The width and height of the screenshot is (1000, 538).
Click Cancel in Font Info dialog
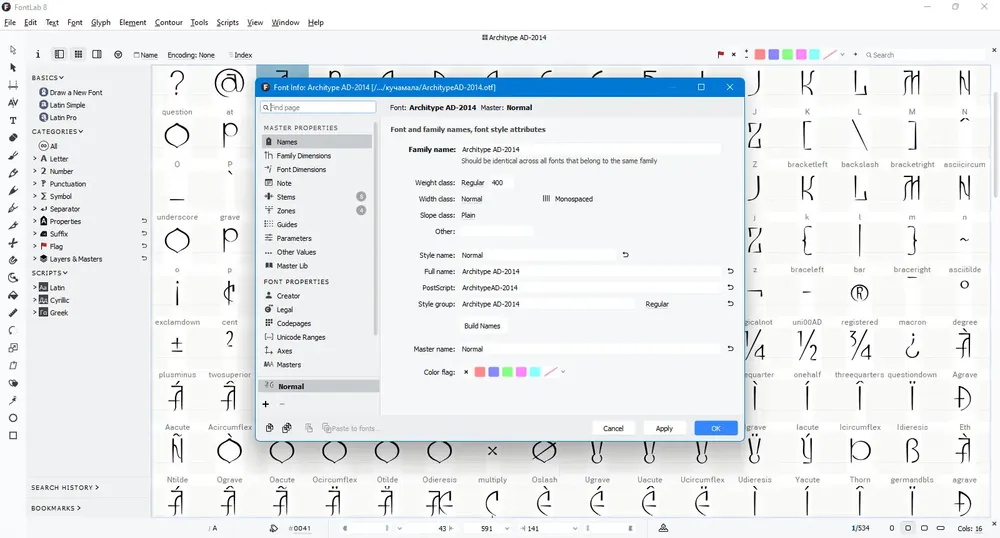click(x=613, y=428)
